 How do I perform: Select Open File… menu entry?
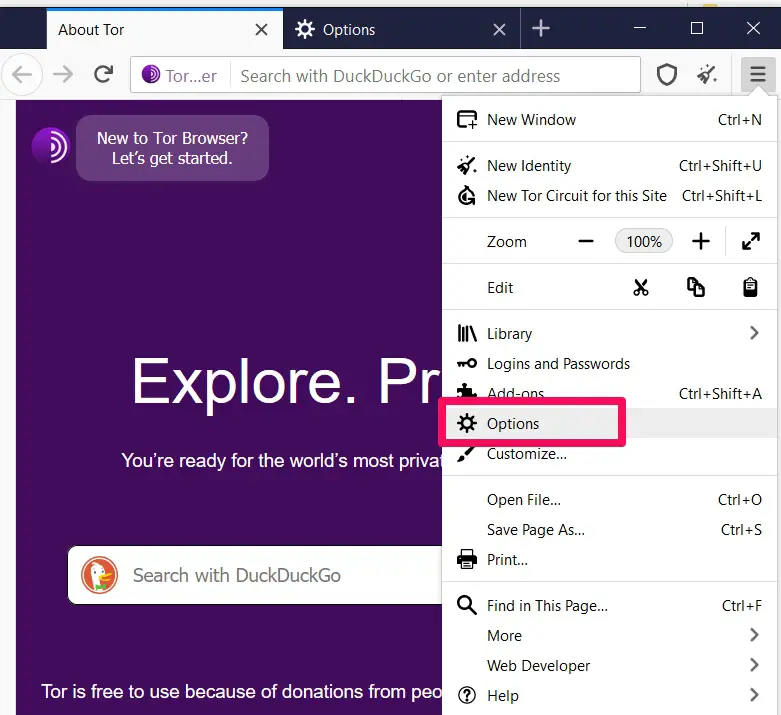pos(609,500)
